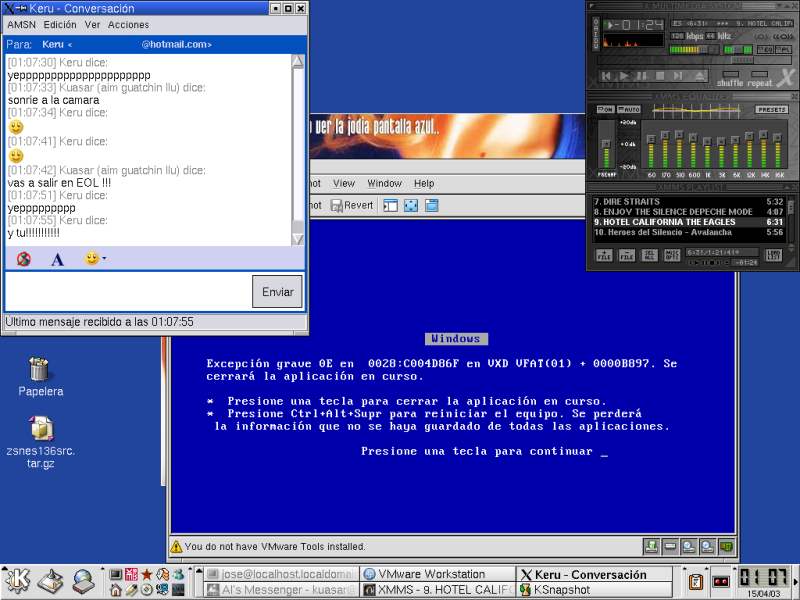The image size is (800, 600).
Task: Open the KDE K menu
Action: (16, 582)
